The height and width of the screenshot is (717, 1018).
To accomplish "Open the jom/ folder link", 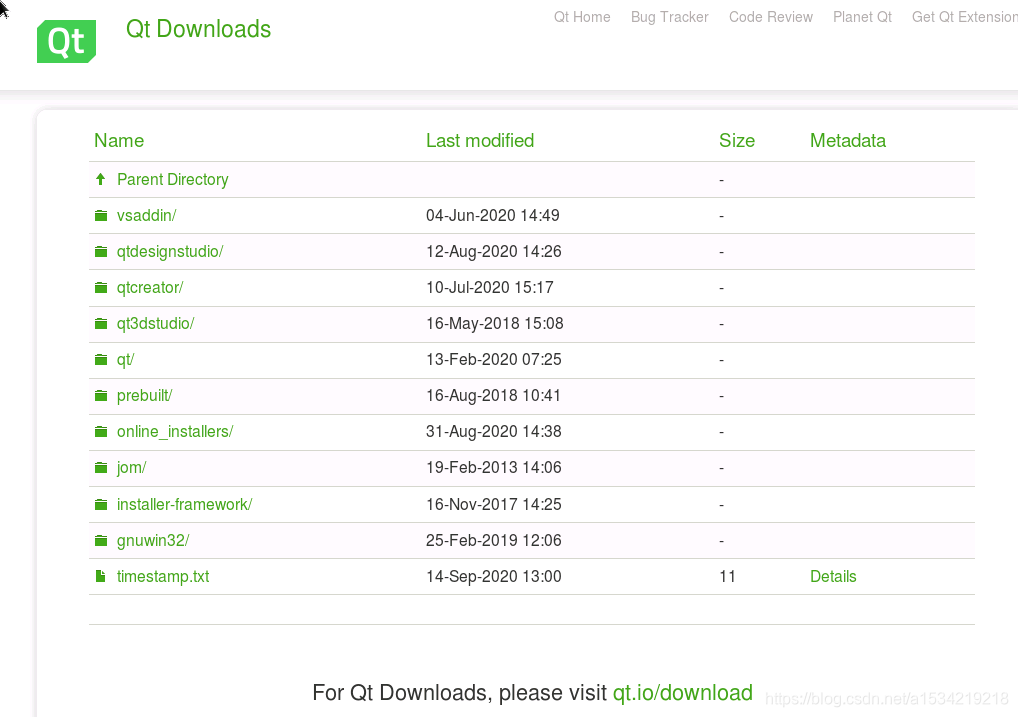I will coord(131,468).
